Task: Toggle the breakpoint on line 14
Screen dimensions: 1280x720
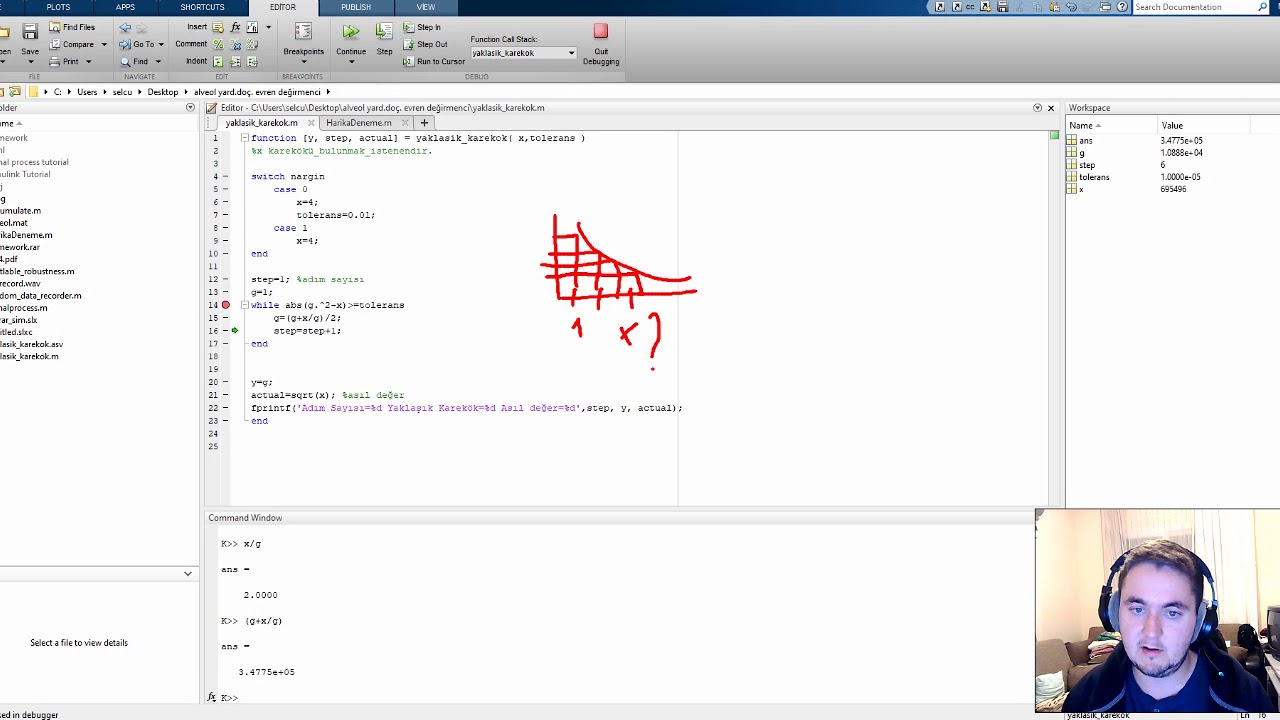Action: (x=226, y=305)
